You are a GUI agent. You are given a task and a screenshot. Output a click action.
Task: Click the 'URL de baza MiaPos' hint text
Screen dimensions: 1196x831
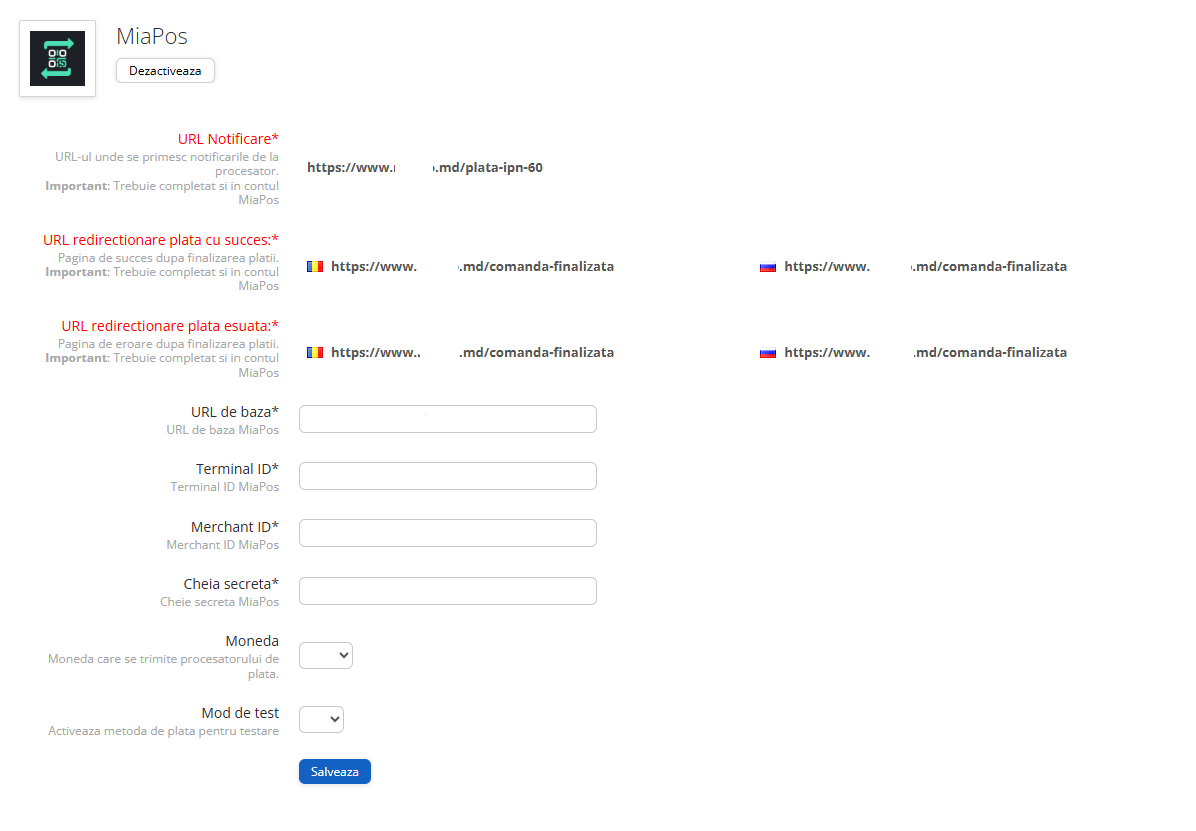[223, 430]
